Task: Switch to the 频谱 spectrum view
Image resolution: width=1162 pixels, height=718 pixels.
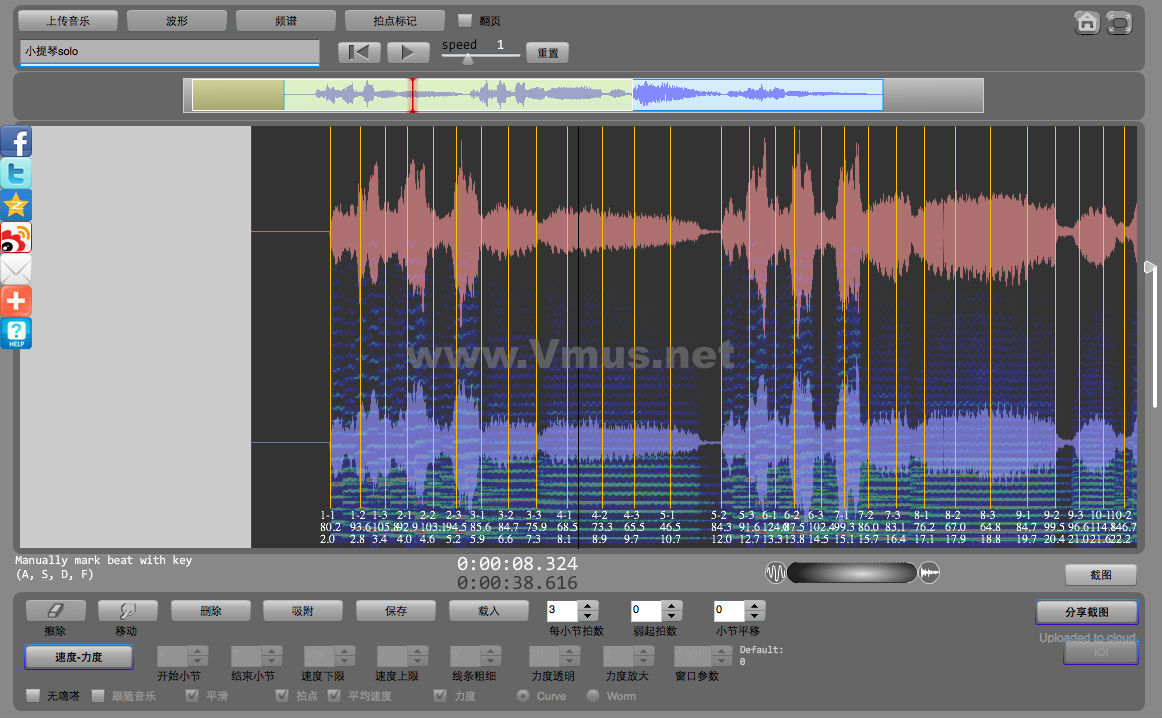Action: (286, 20)
